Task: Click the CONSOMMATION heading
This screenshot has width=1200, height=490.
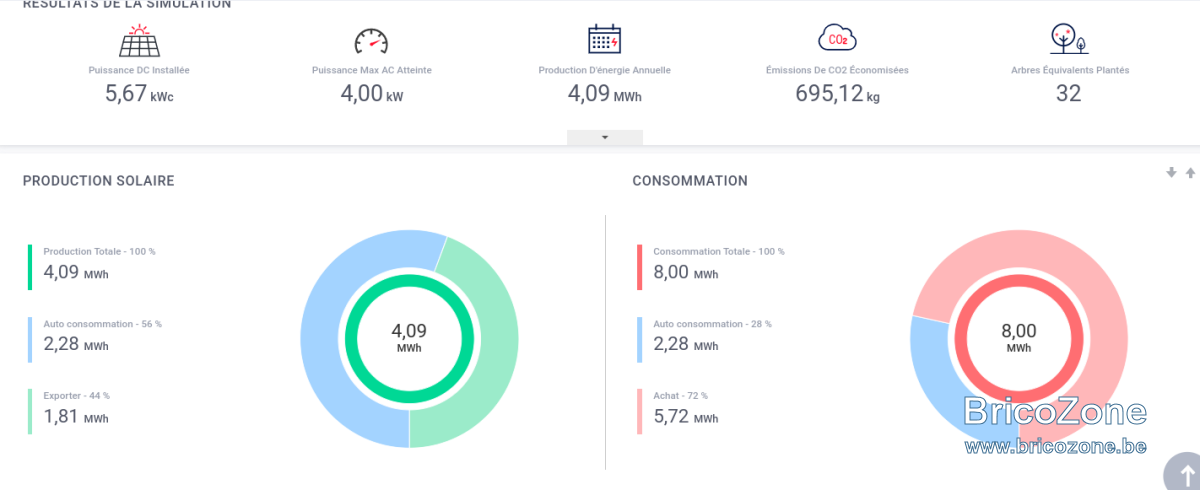Action: click(x=690, y=181)
